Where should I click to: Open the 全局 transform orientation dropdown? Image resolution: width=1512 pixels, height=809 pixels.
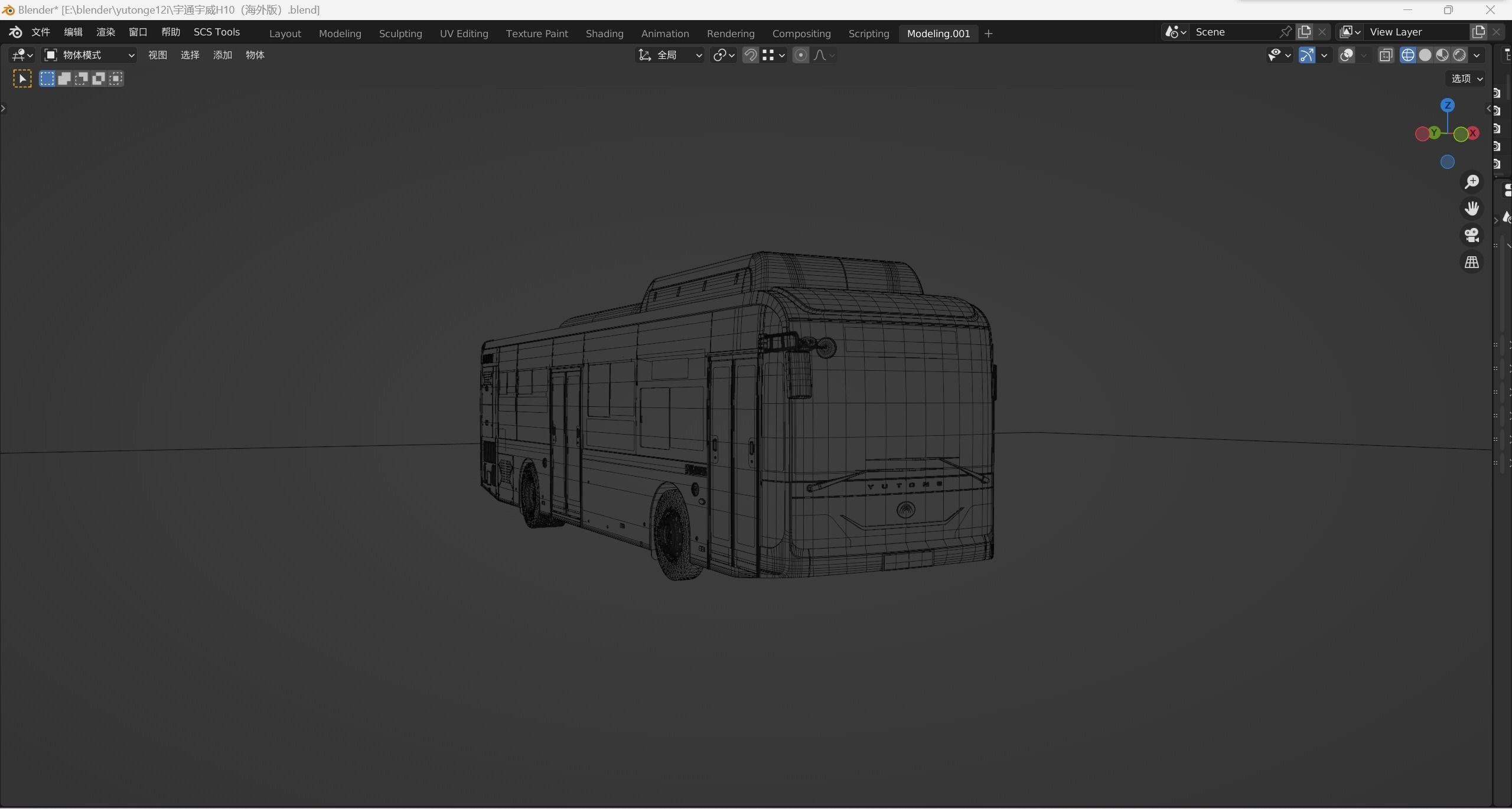(x=670, y=55)
